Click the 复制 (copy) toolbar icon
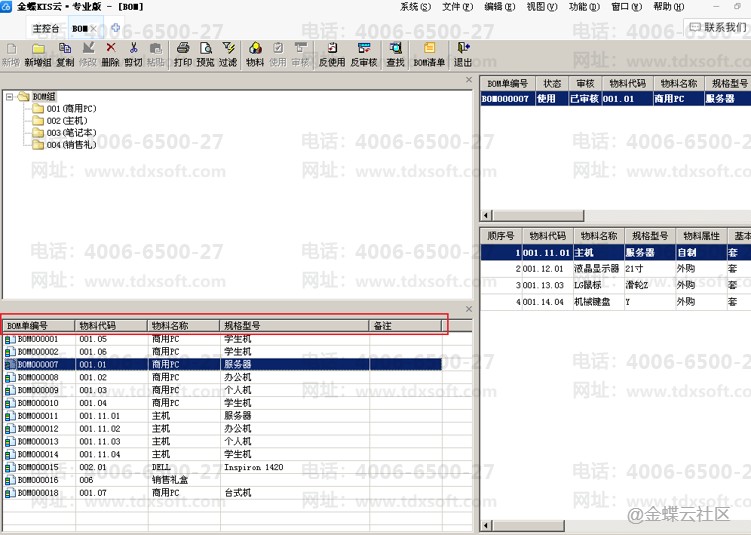751x535 pixels. 65,54
